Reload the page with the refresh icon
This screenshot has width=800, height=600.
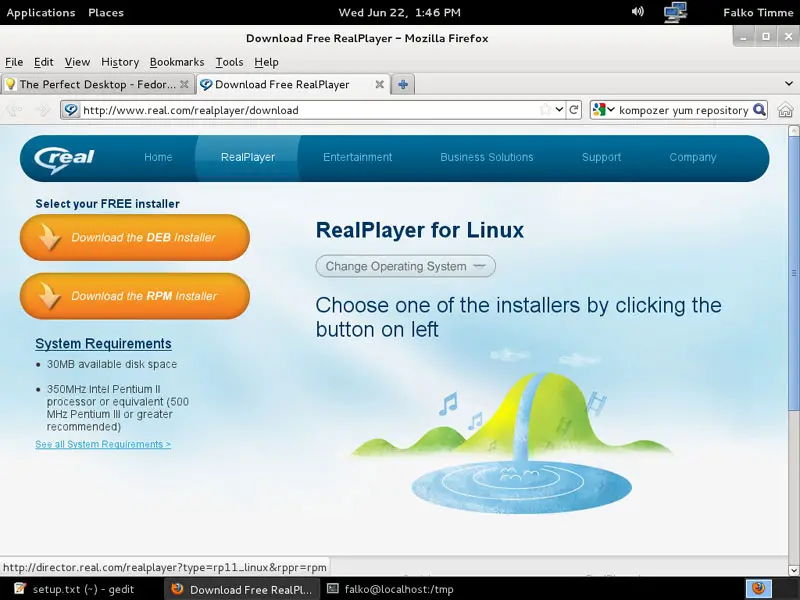click(573, 110)
